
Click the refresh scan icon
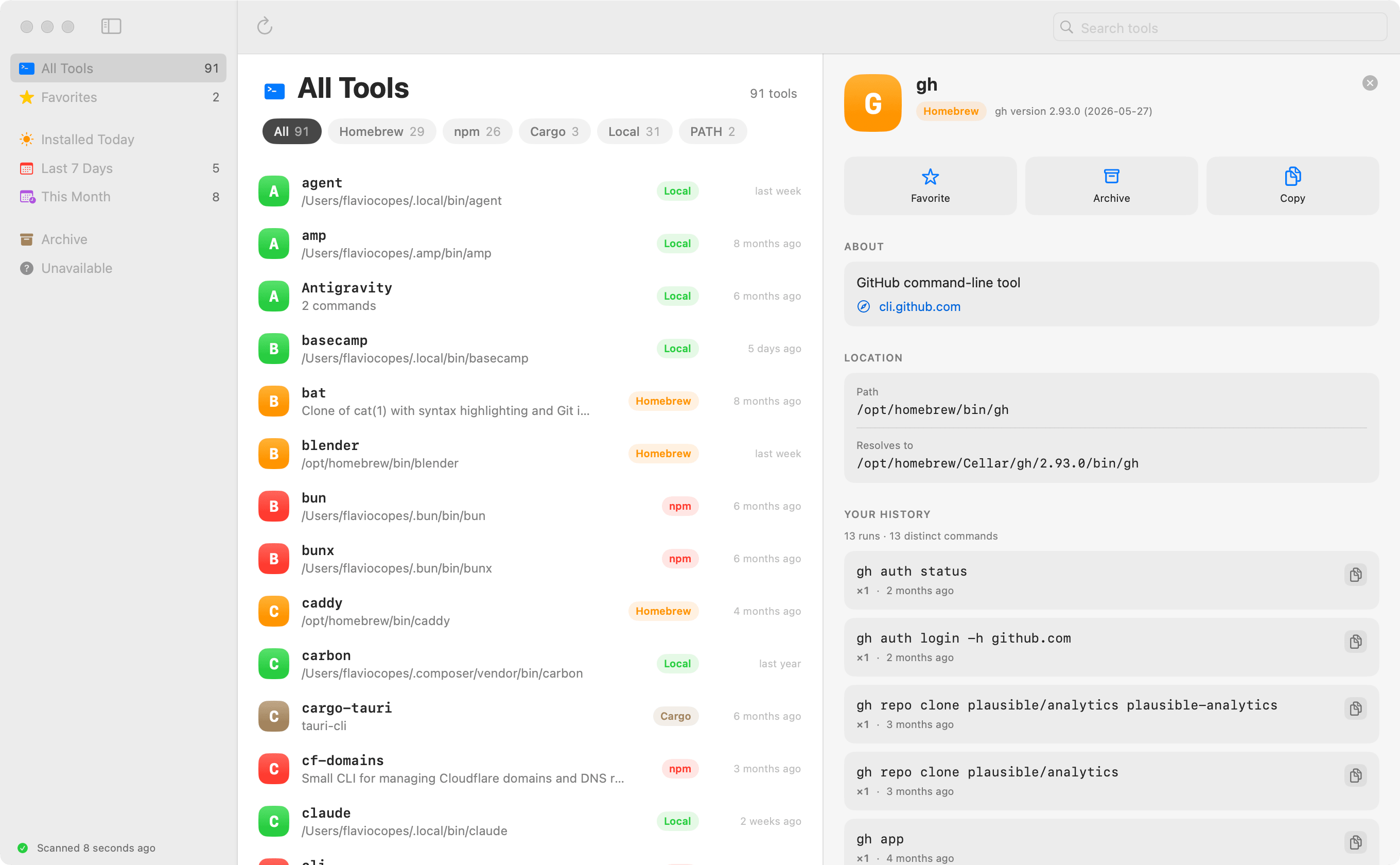click(265, 26)
